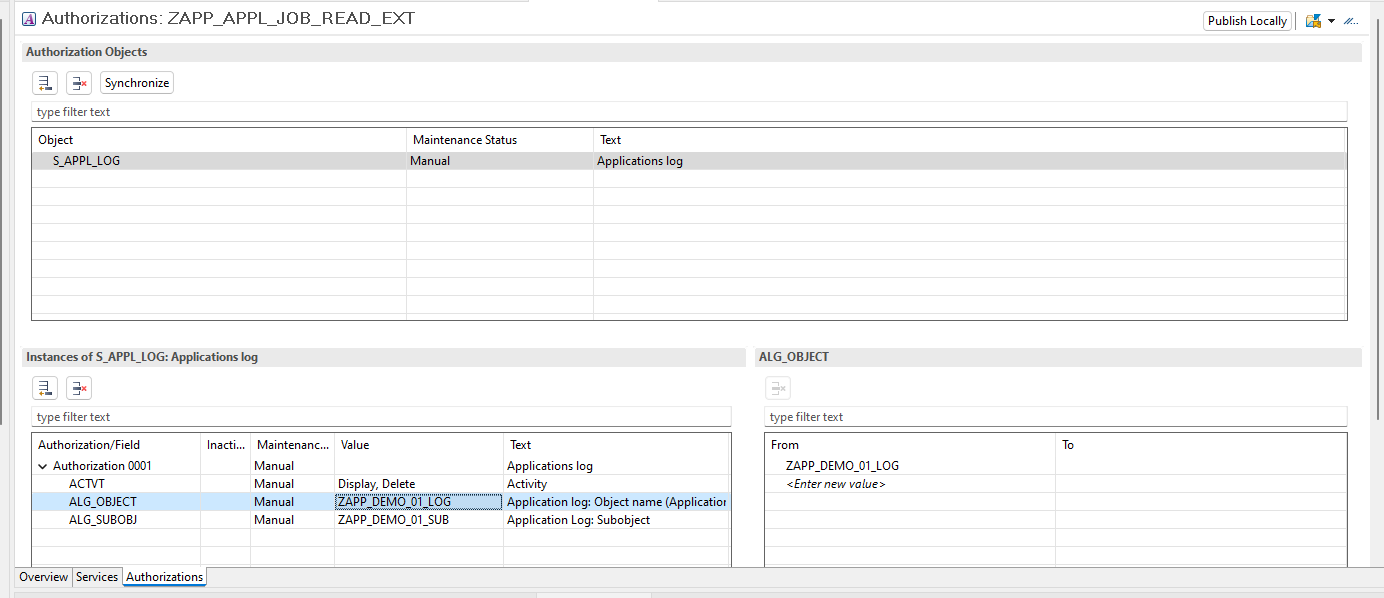The width and height of the screenshot is (1384, 598).
Task: Click the Maintenance Status column header
Action: click(500, 140)
